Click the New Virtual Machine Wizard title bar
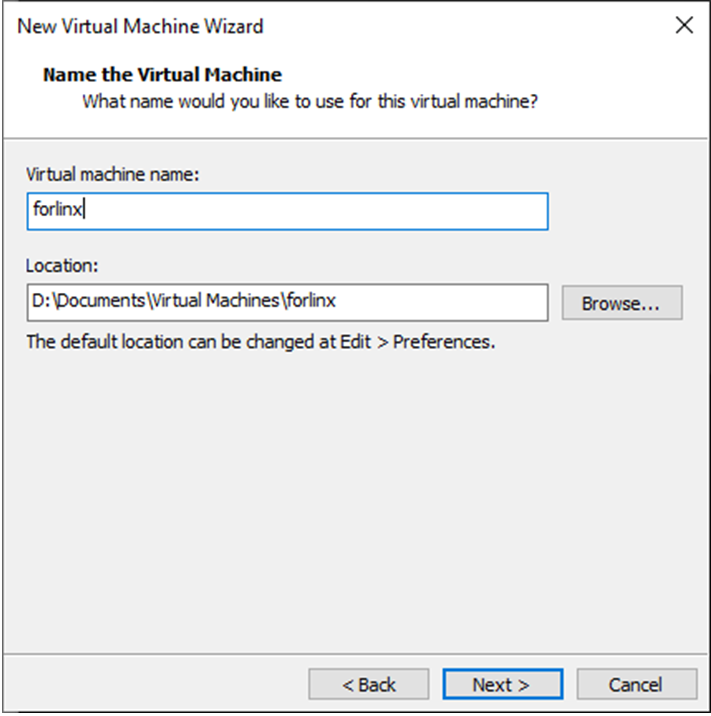This screenshot has width=711, height=716. click(300, 26)
